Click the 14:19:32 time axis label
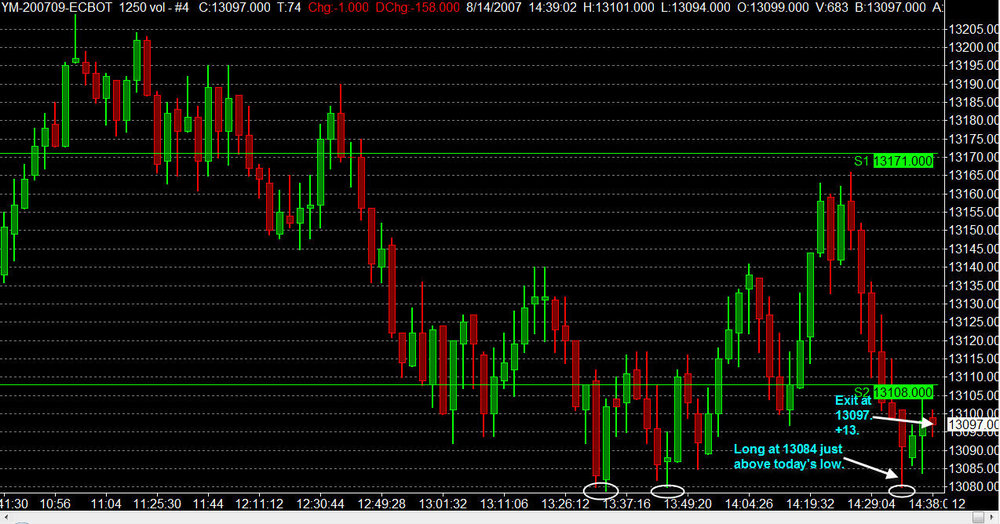This screenshot has width=1000, height=524. click(810, 504)
